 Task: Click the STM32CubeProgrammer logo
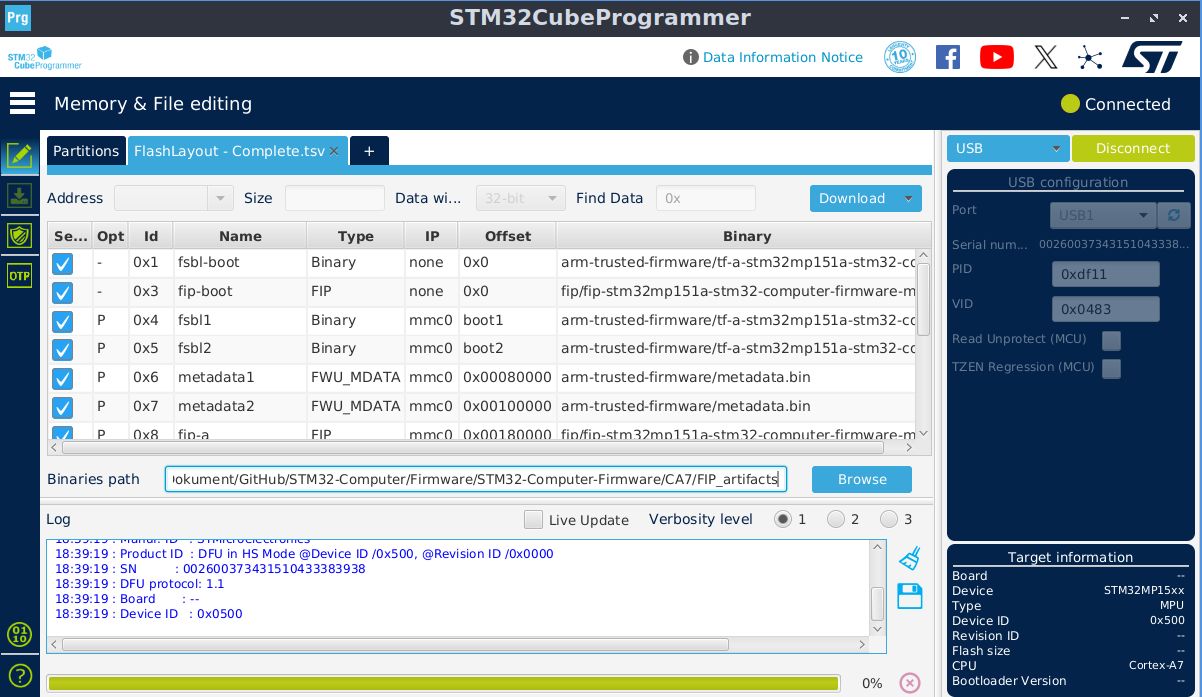coord(44,58)
